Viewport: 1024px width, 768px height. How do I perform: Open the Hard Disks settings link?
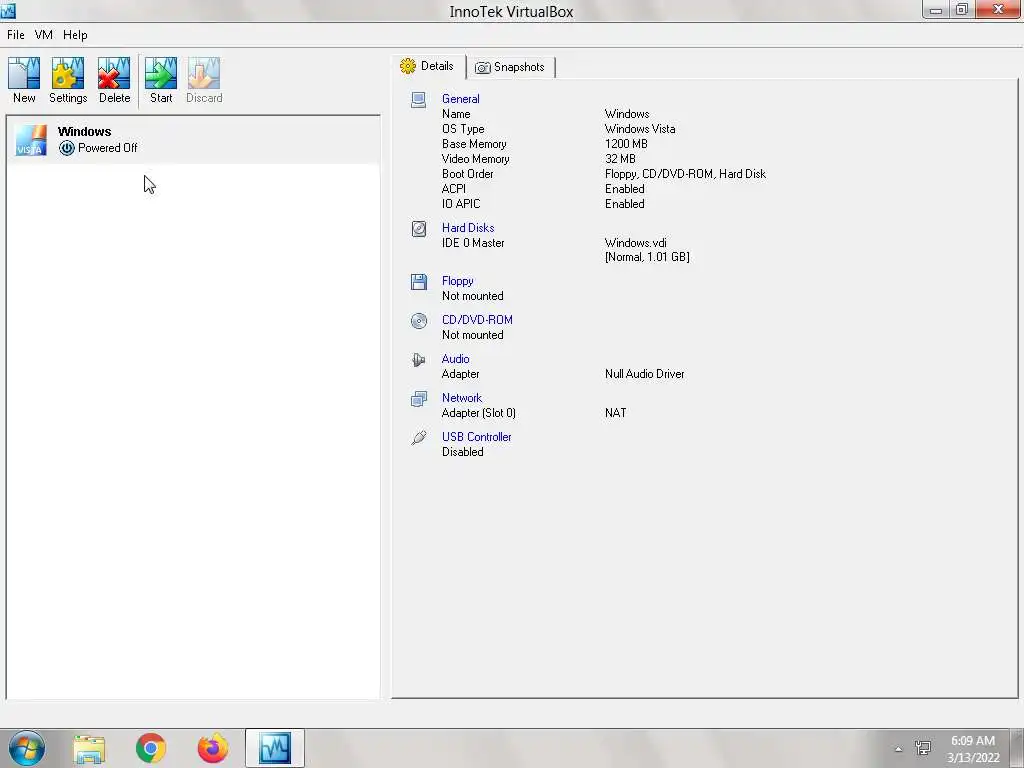pos(468,228)
